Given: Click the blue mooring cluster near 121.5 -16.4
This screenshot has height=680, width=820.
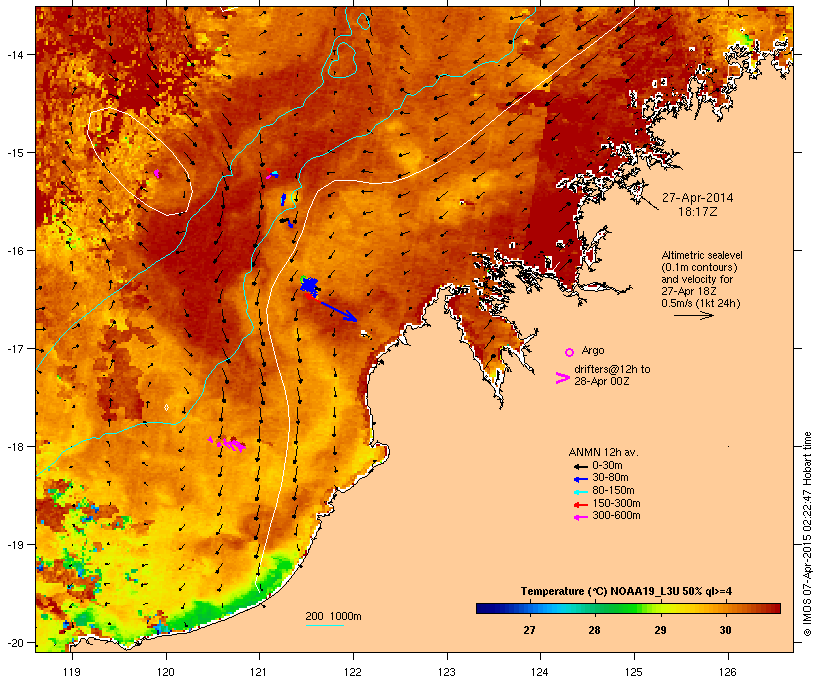Looking at the screenshot, I should pyautogui.click(x=310, y=285).
